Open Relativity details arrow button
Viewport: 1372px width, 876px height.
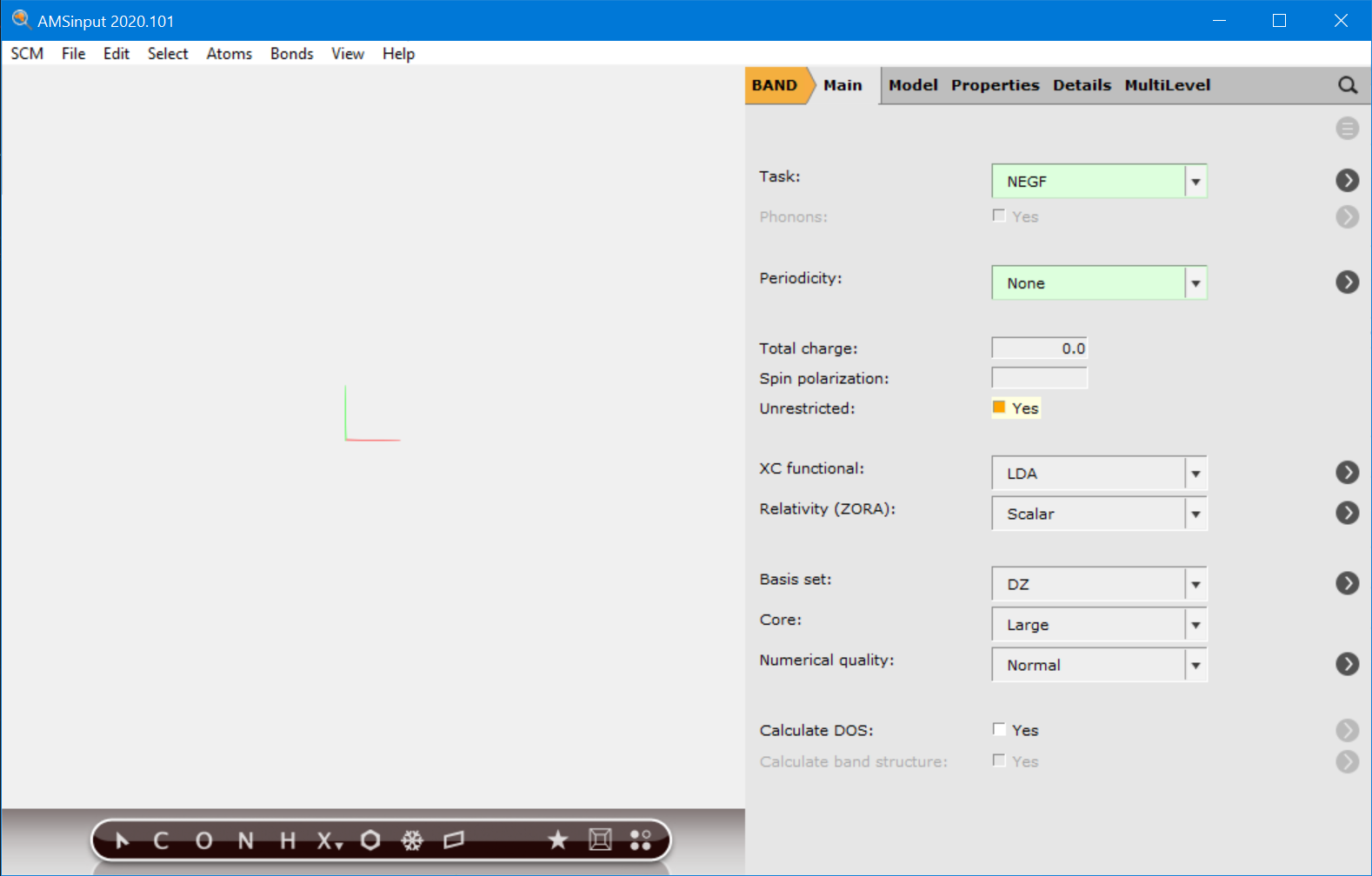(1348, 513)
